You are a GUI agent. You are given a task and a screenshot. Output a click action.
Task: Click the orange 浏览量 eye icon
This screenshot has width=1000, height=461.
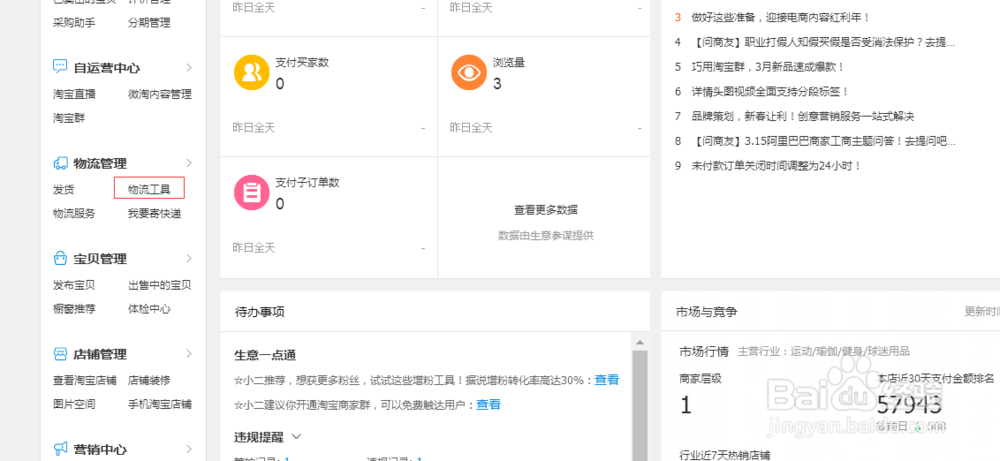469,73
